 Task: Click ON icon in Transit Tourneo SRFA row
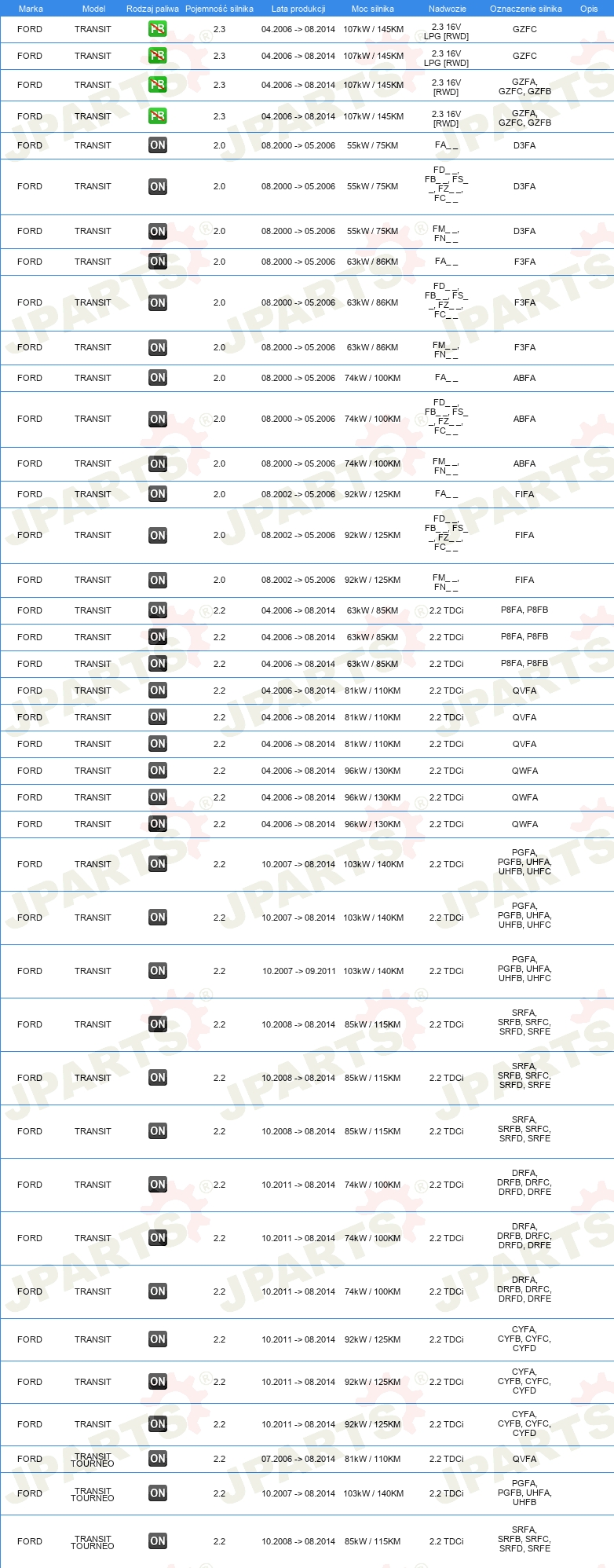point(158,1541)
